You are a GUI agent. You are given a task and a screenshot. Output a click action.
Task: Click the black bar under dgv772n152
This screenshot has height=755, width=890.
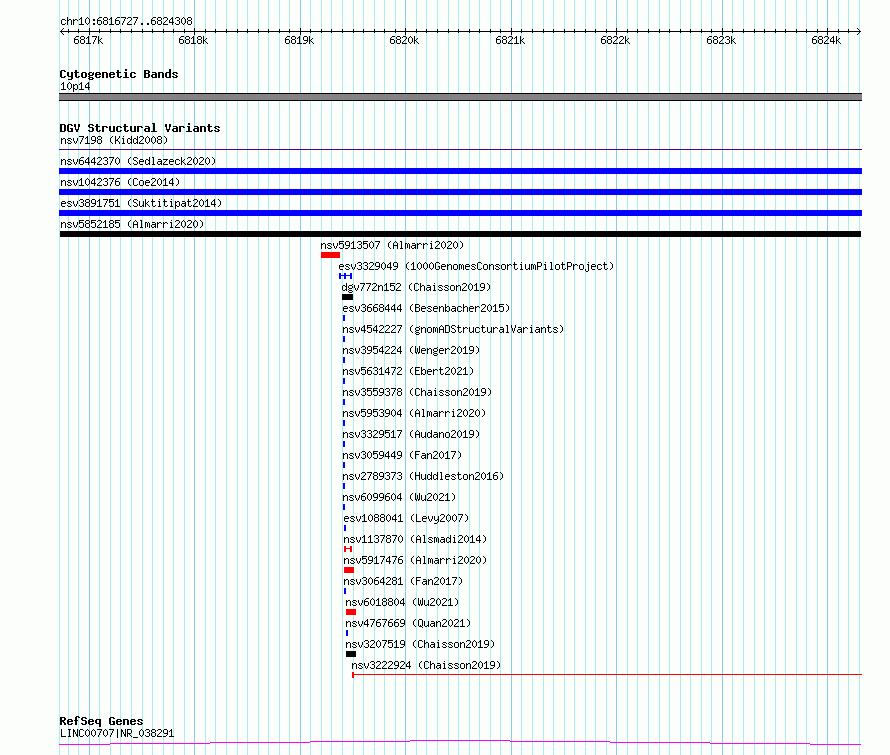[347, 297]
